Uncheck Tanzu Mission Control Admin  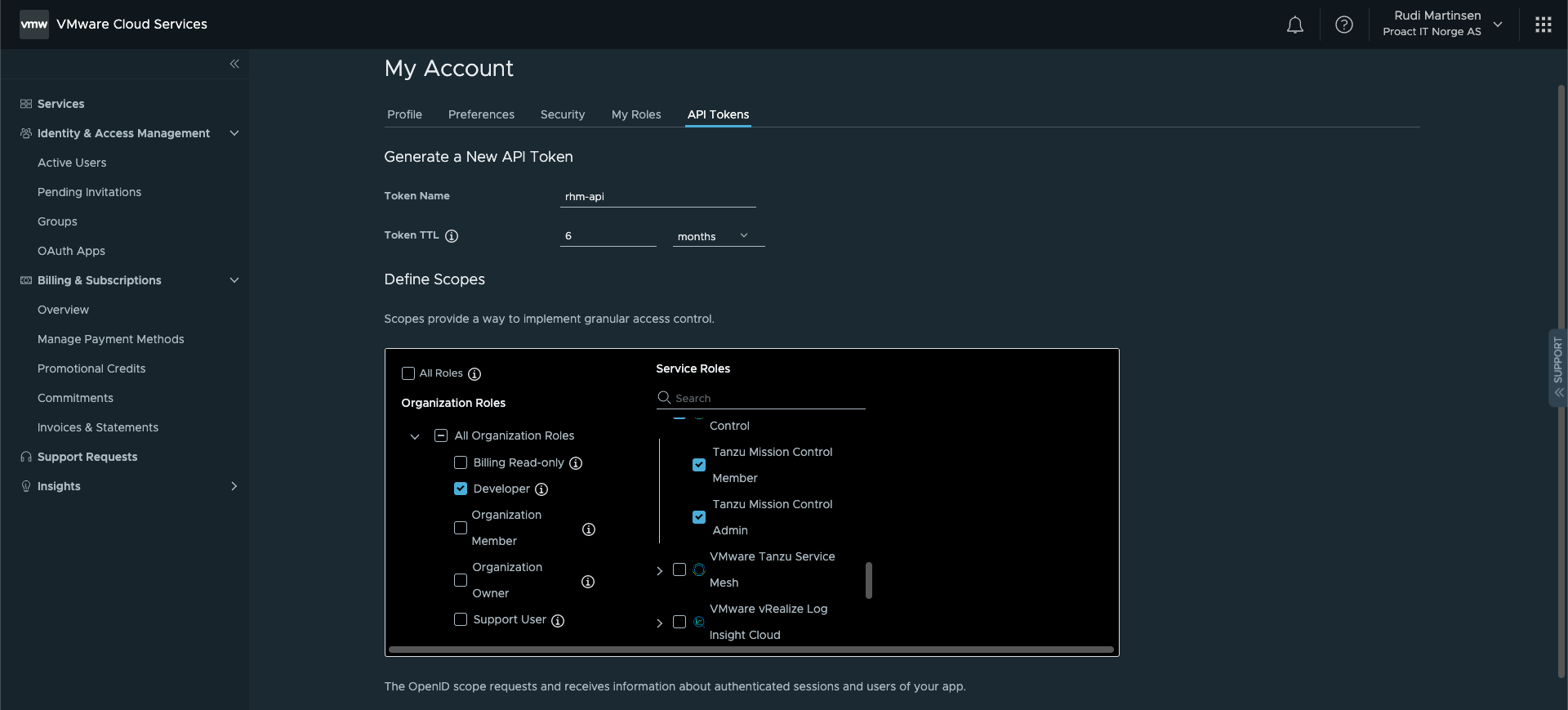699,517
